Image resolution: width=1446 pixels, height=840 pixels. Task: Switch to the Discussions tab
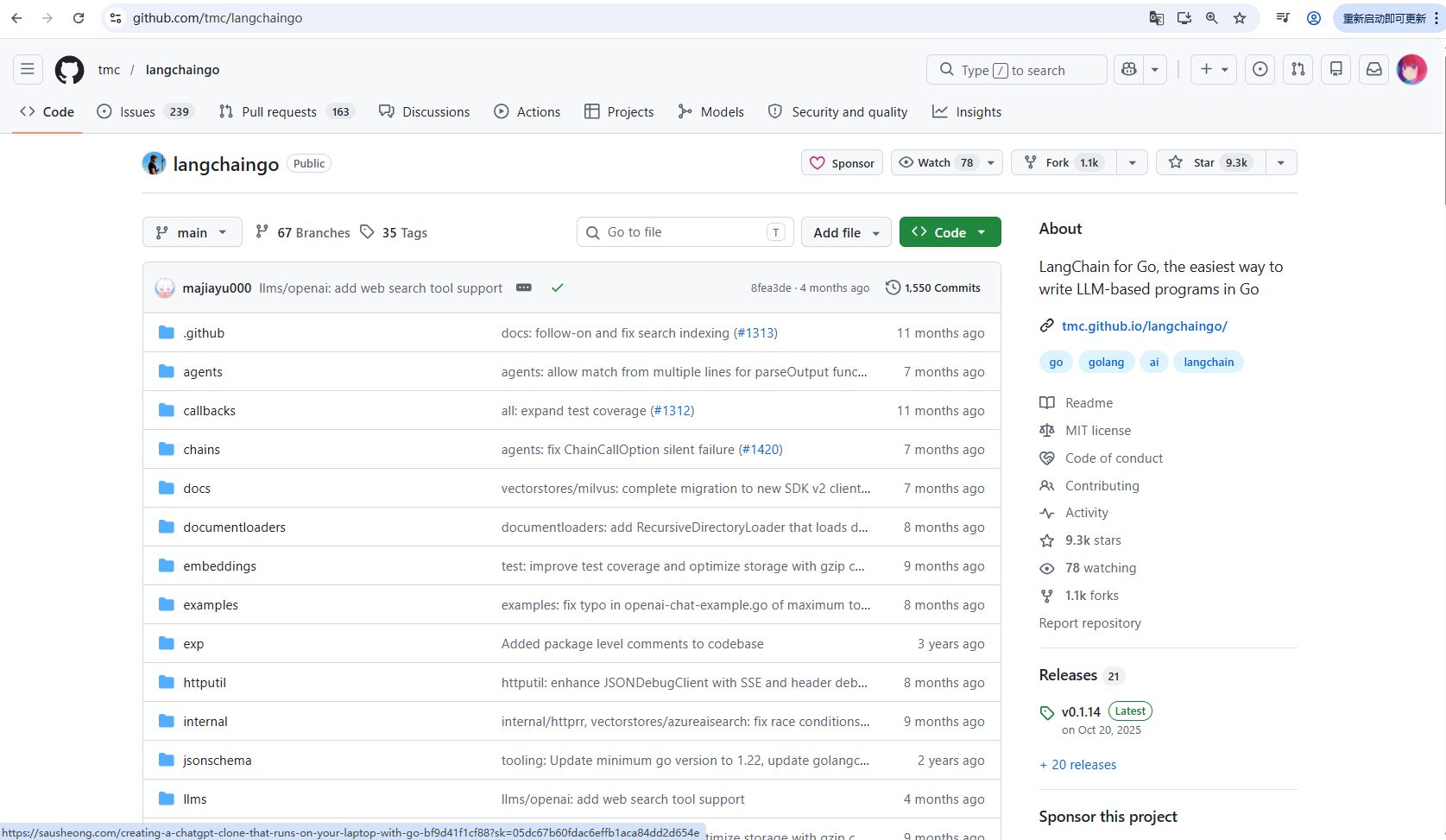point(425,112)
